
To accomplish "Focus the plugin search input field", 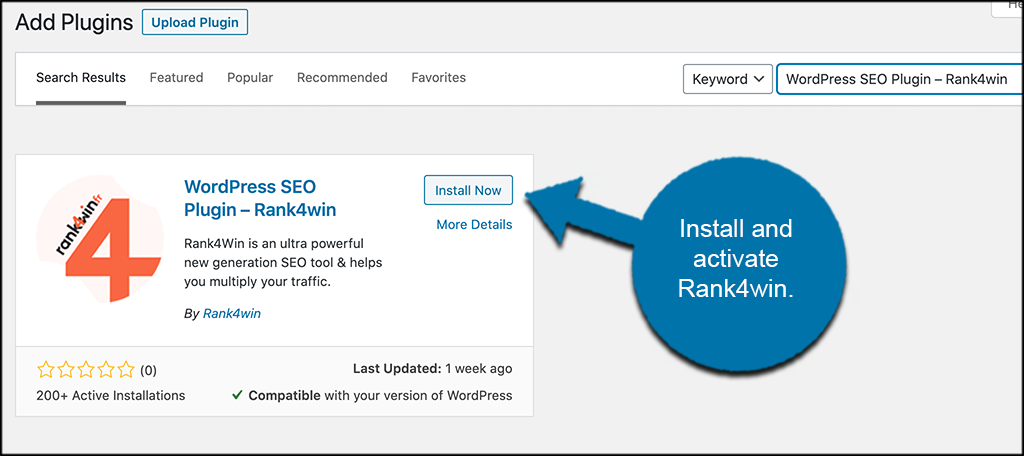I will click(x=900, y=80).
